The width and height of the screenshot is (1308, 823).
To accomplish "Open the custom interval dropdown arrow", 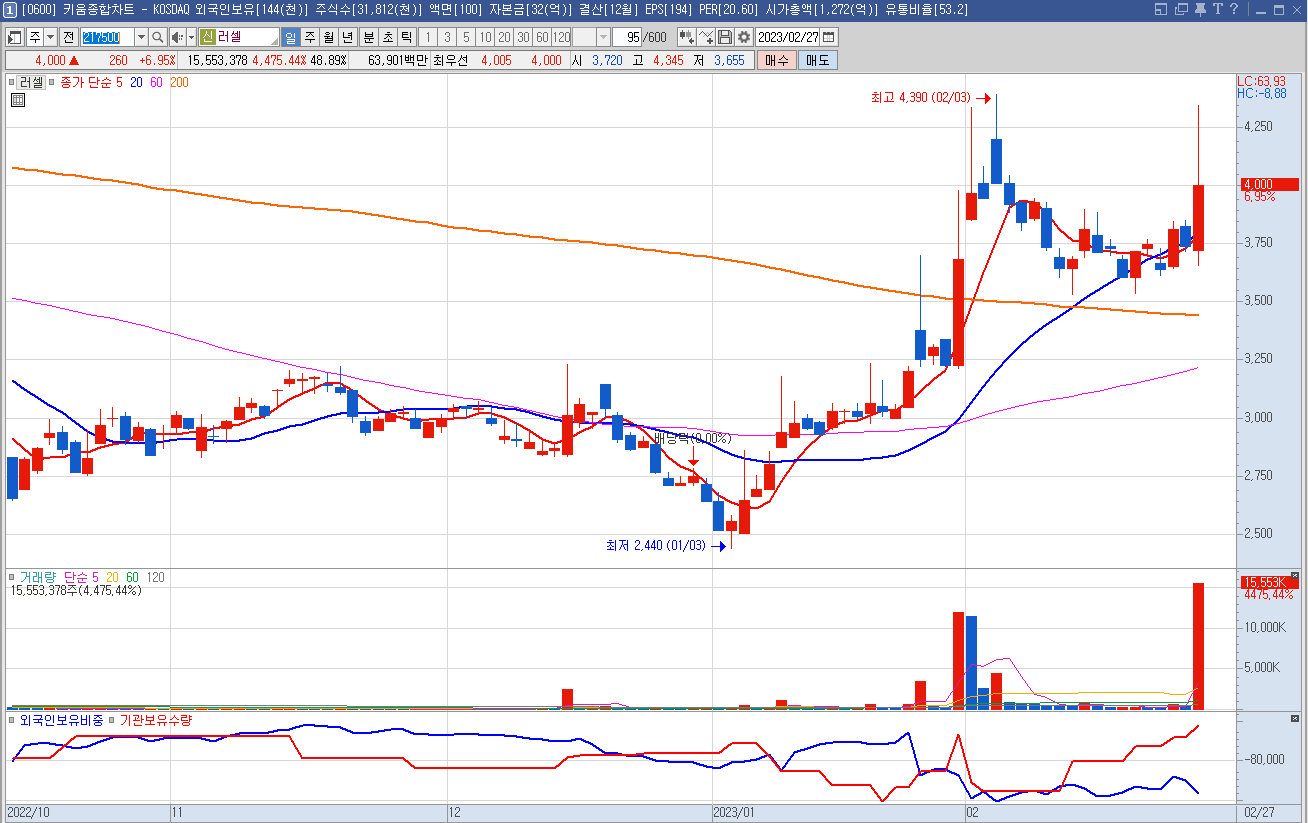I will (x=603, y=37).
